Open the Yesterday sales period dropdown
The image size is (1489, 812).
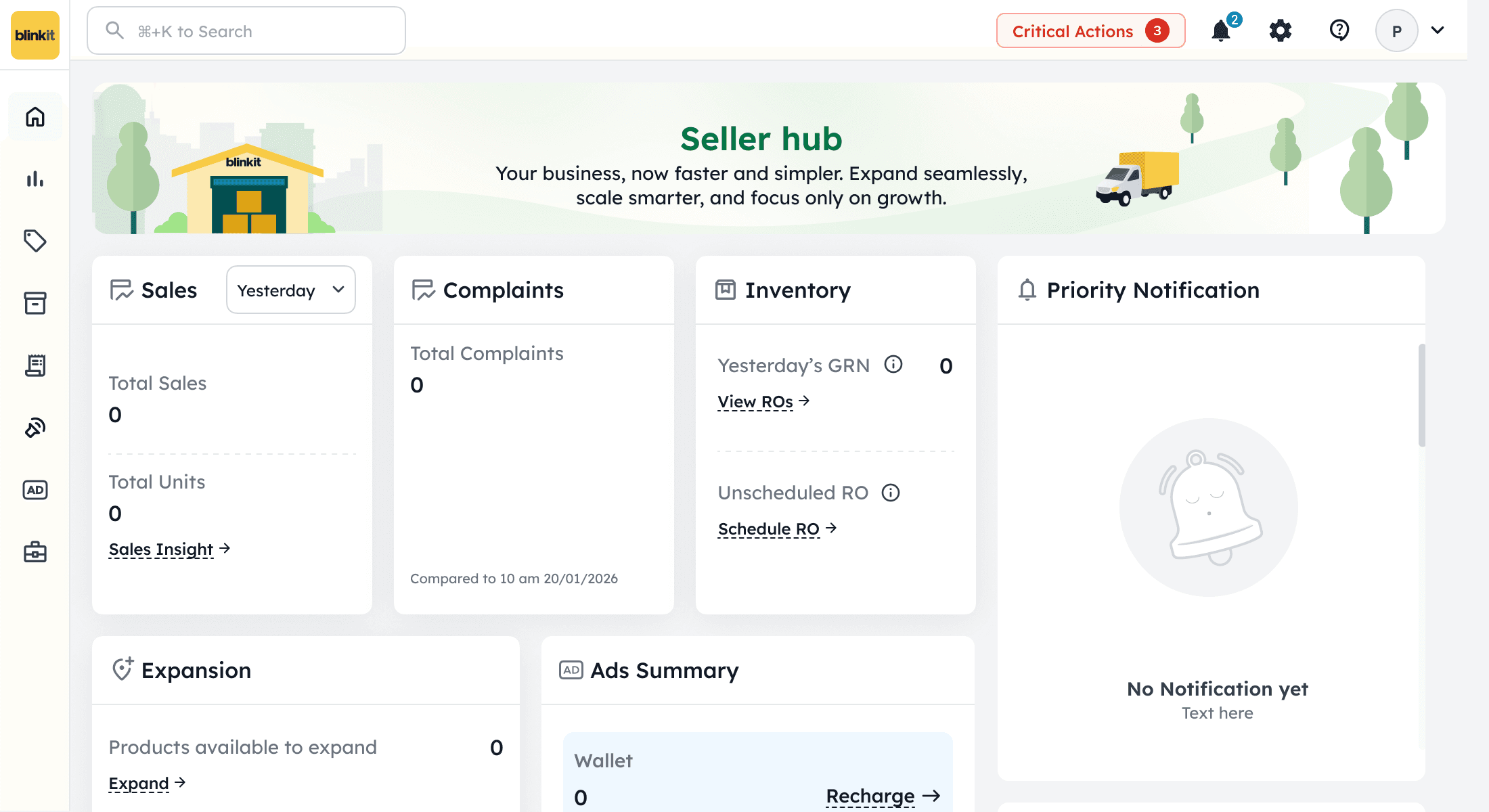point(290,290)
